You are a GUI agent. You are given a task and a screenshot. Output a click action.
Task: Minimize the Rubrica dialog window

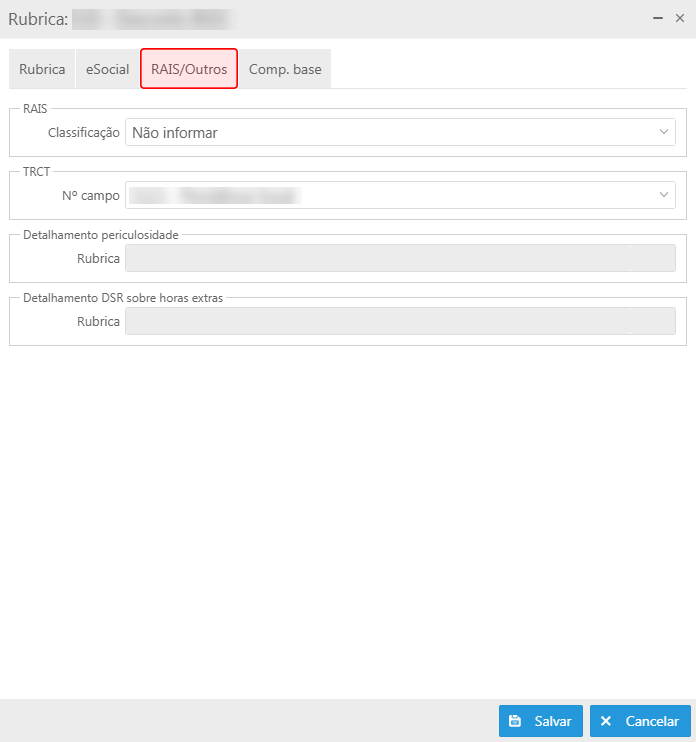(x=658, y=18)
